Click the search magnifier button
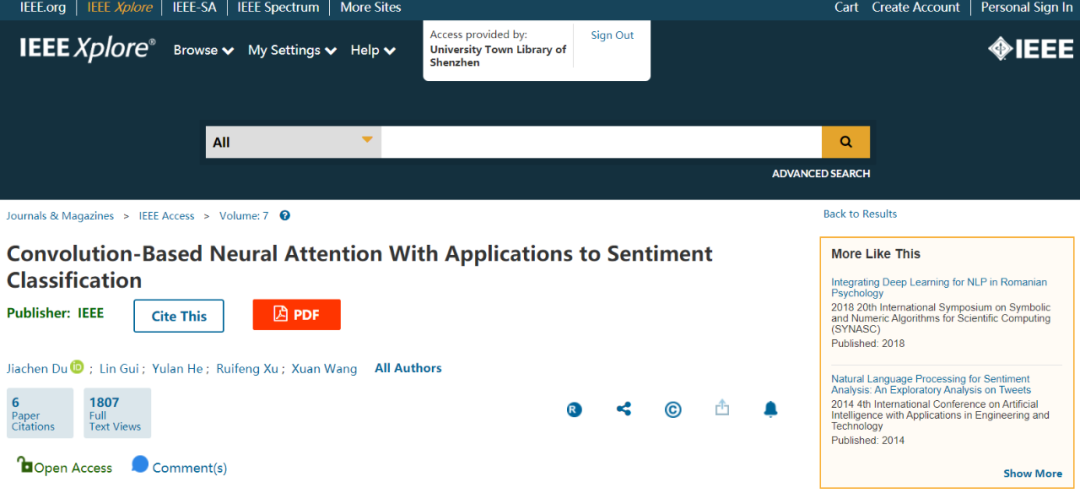The image size is (1080, 493). pyautogui.click(x=845, y=143)
